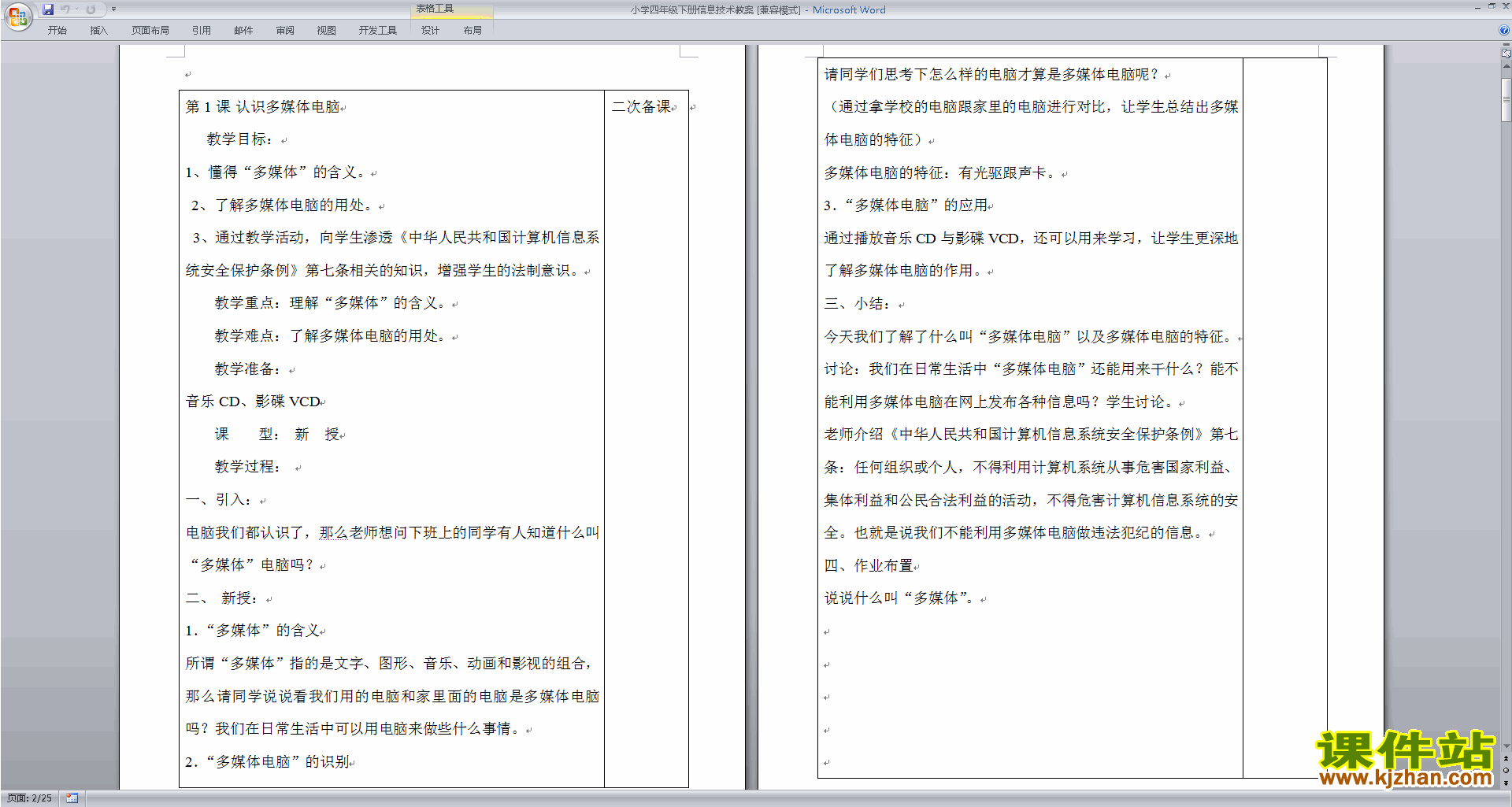Click the line 说说什么叫“多媒体”。
This screenshot has height=807, width=1512.
pos(900,598)
